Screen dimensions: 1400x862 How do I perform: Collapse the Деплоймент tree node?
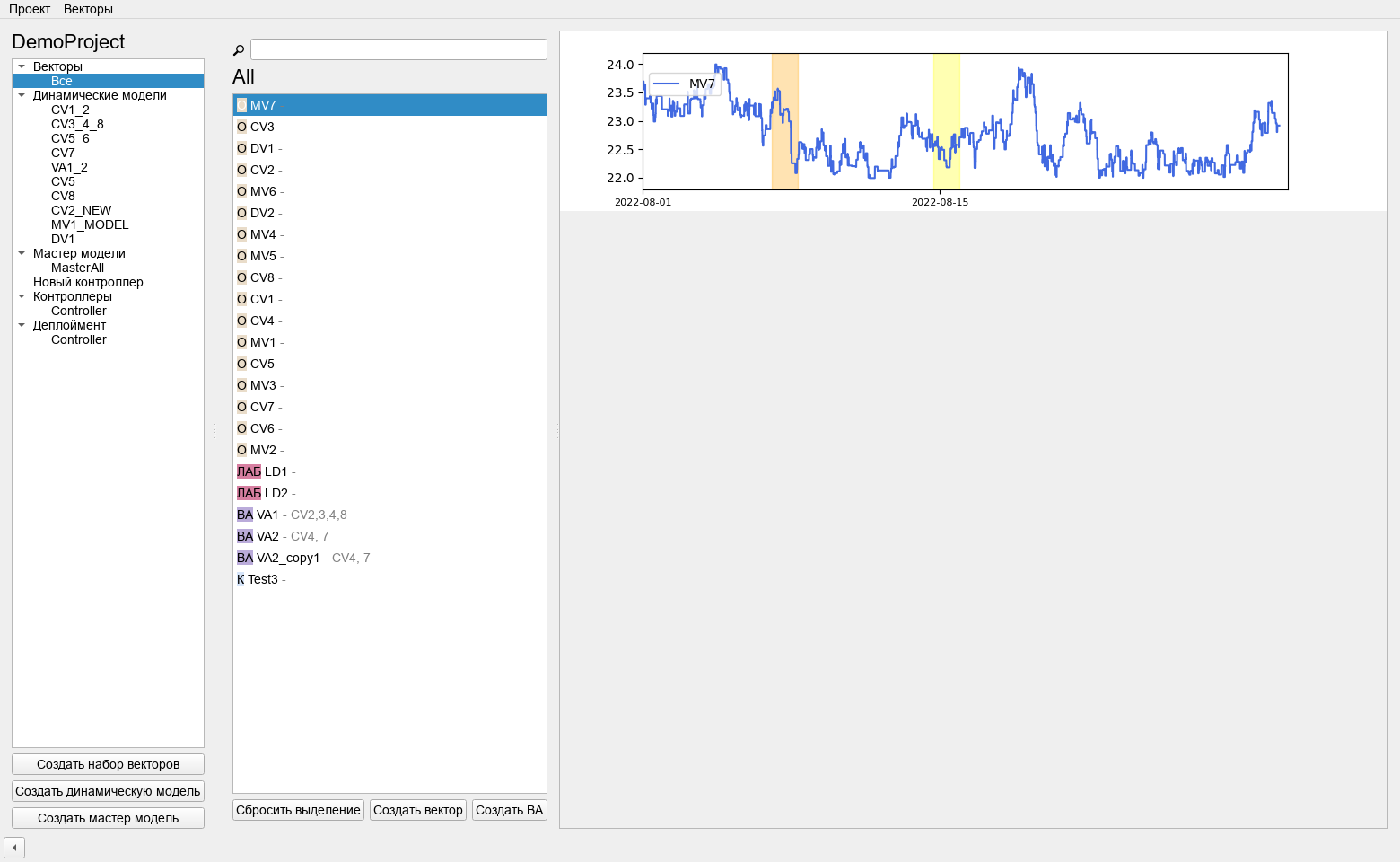[22, 325]
